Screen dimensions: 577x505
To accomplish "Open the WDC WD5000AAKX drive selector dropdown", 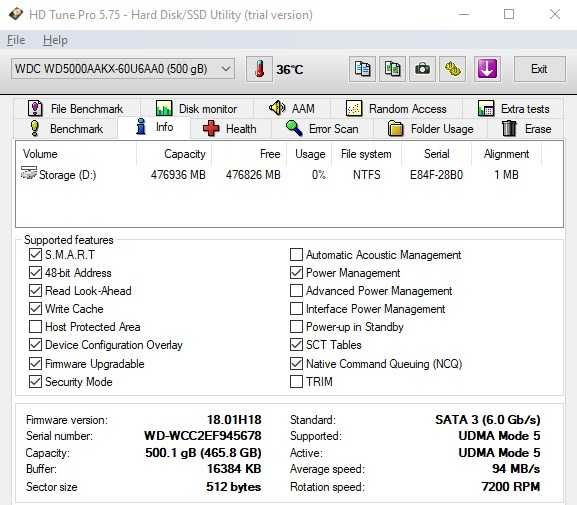I will coord(123,69).
